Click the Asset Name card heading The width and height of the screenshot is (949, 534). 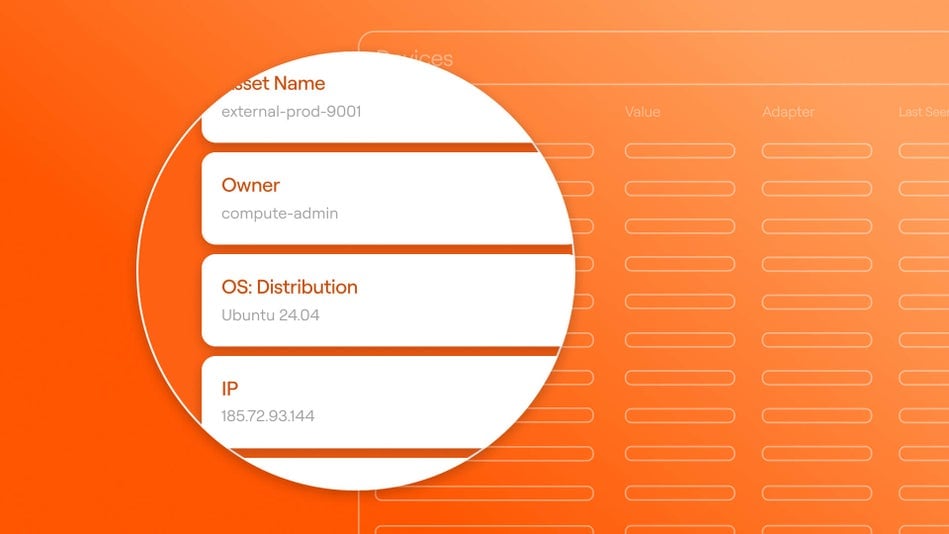(x=278, y=83)
